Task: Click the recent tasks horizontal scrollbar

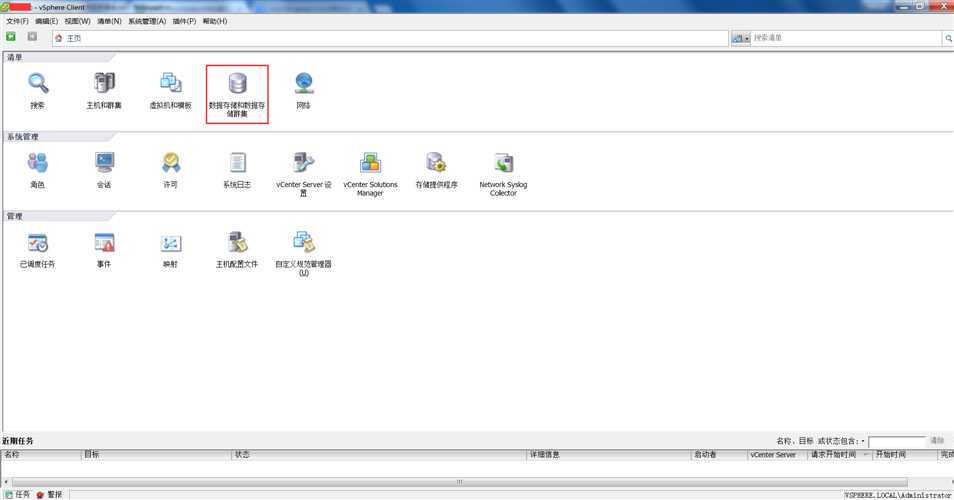Action: tap(459, 482)
